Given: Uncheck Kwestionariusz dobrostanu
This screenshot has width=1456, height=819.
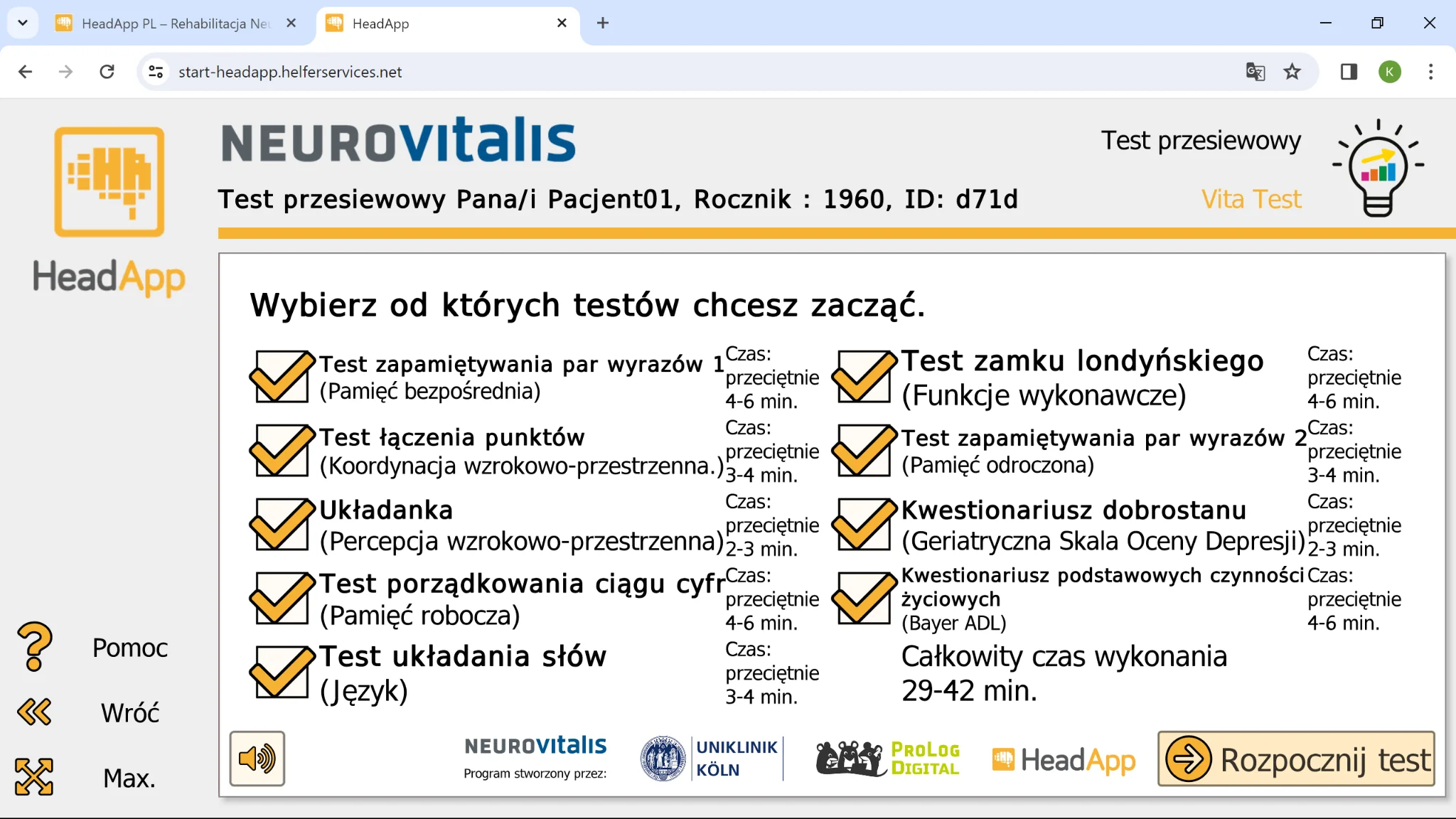Looking at the screenshot, I should click(x=864, y=525).
